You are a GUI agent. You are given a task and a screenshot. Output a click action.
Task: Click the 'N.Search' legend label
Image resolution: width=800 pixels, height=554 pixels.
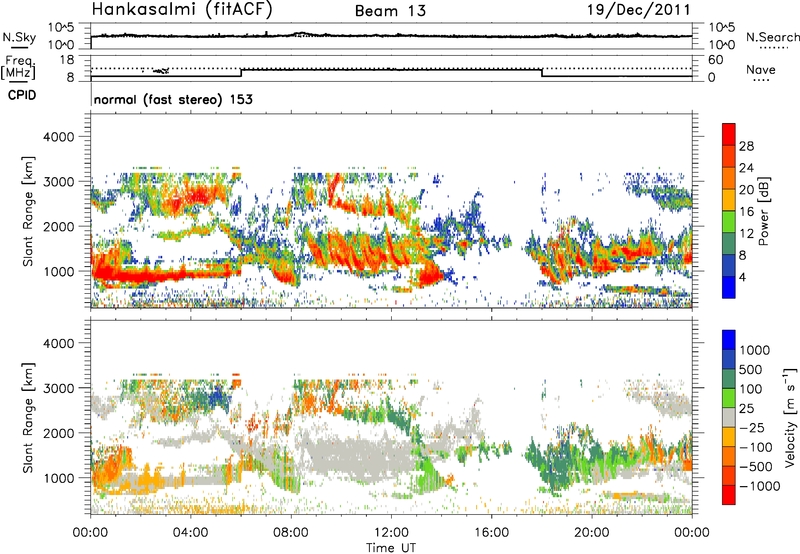click(772, 37)
